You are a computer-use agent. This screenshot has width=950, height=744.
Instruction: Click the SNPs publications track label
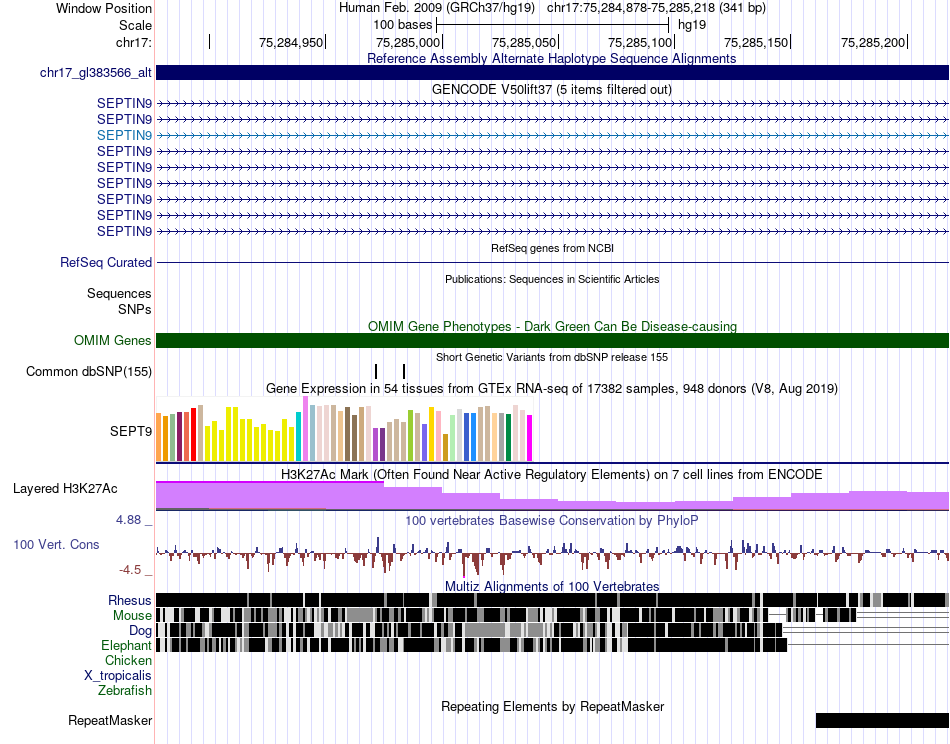pos(135,309)
